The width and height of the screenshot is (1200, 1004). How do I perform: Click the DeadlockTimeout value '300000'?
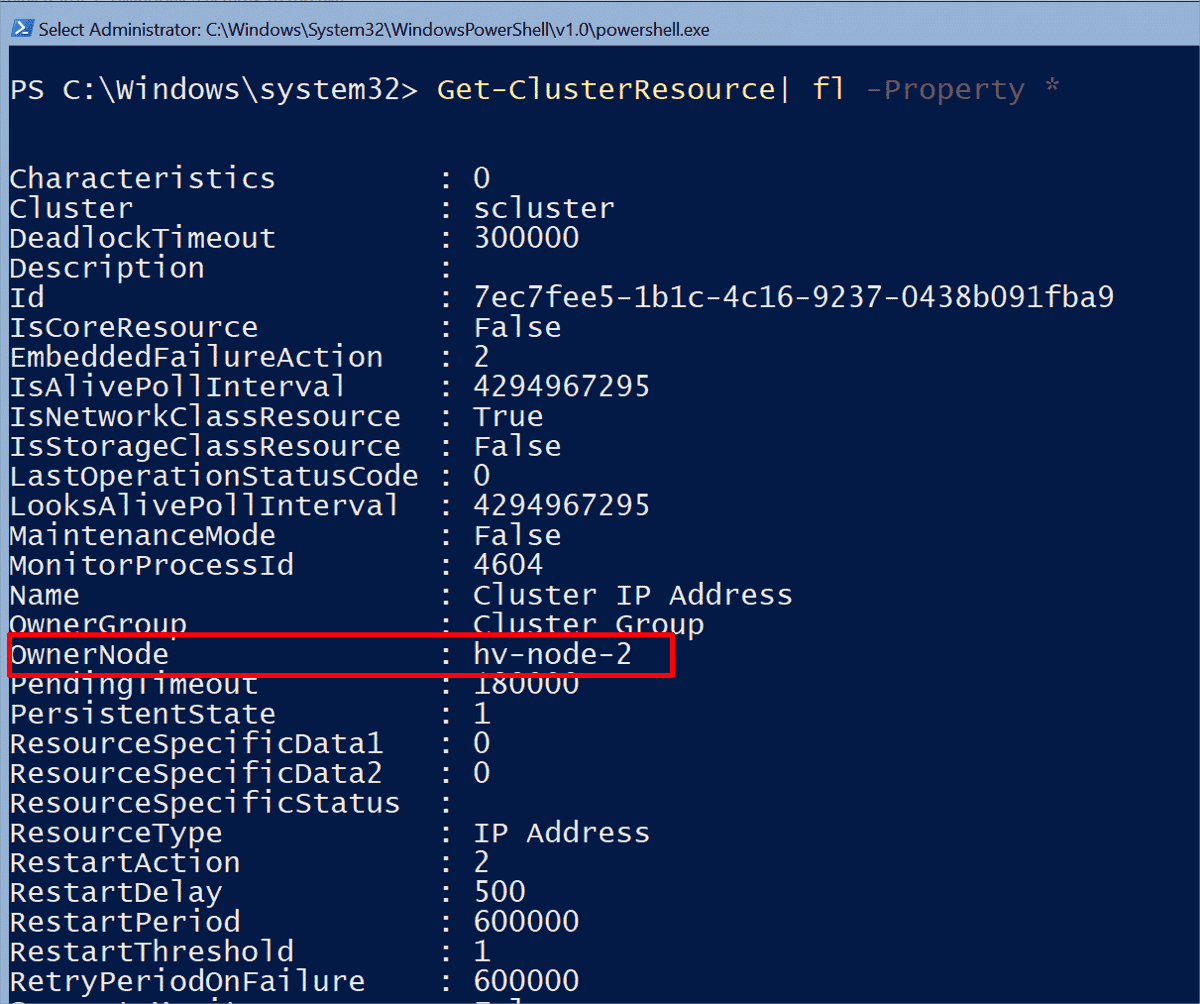point(526,238)
